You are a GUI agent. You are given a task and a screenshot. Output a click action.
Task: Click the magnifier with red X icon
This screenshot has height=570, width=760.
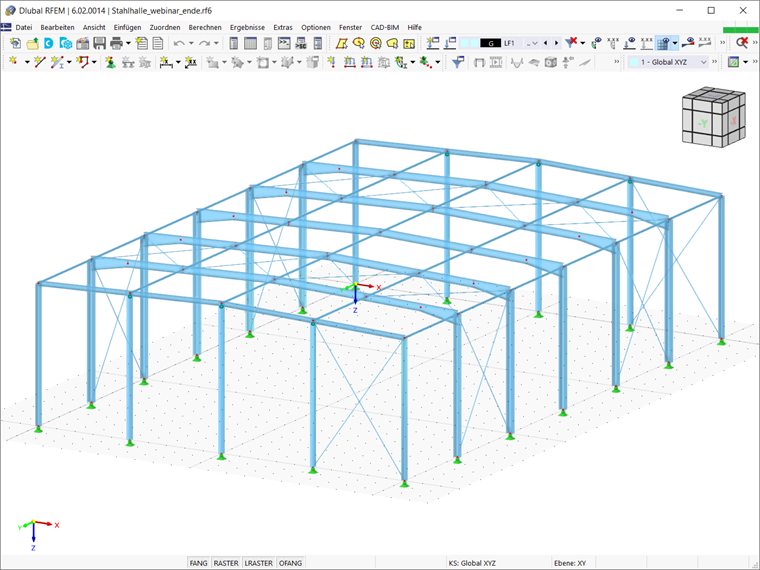point(742,43)
